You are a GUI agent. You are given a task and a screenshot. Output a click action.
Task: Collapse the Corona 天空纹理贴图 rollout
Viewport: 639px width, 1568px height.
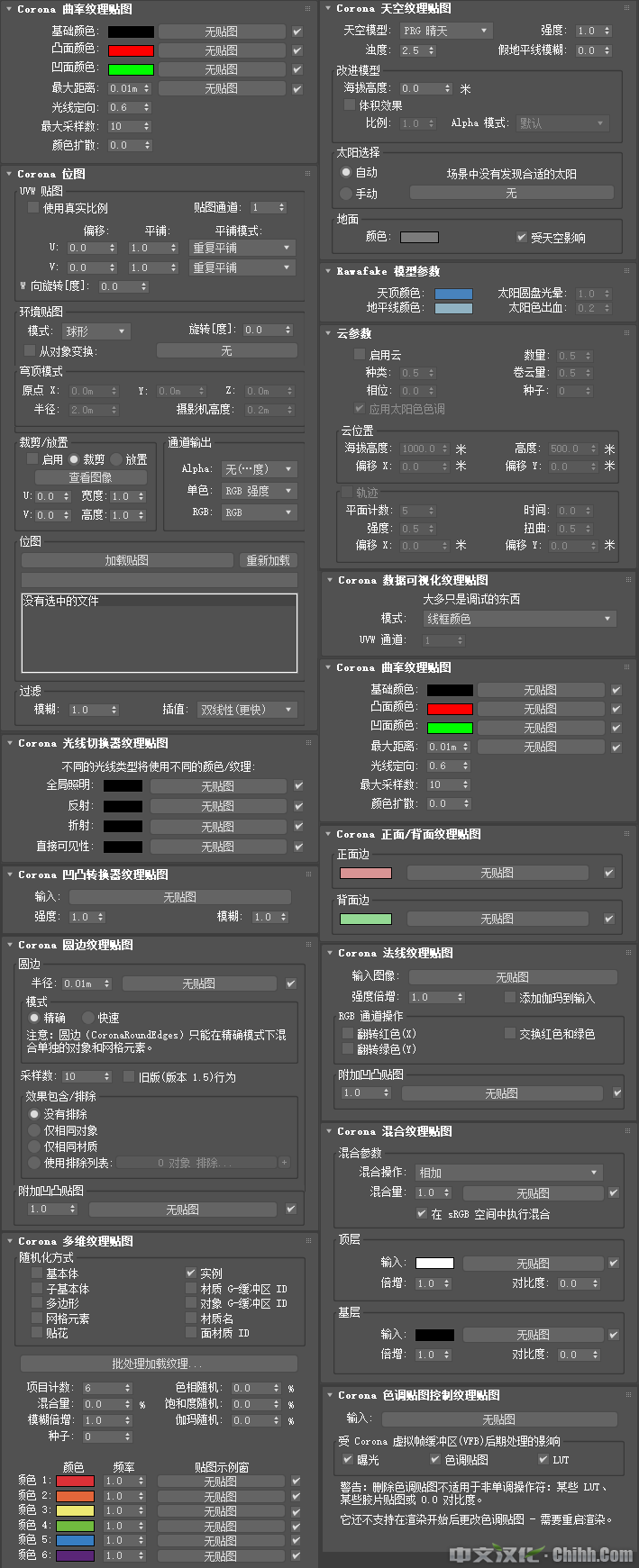tap(328, 8)
